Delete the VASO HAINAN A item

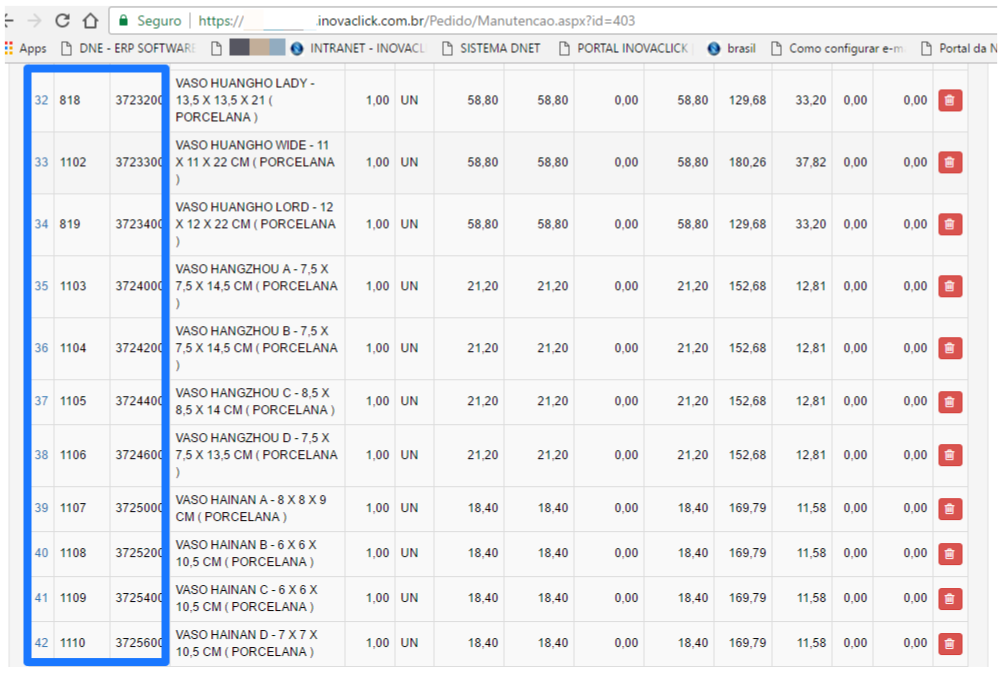pos(949,508)
